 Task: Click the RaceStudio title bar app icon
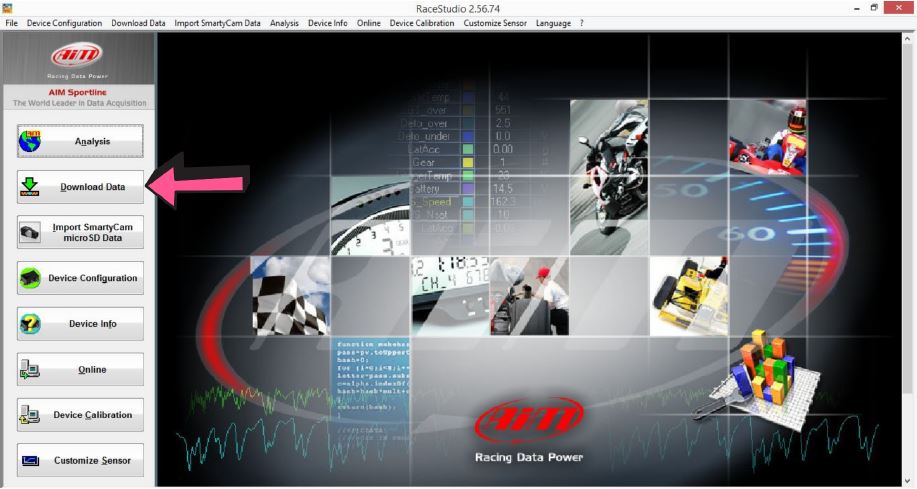point(8,8)
